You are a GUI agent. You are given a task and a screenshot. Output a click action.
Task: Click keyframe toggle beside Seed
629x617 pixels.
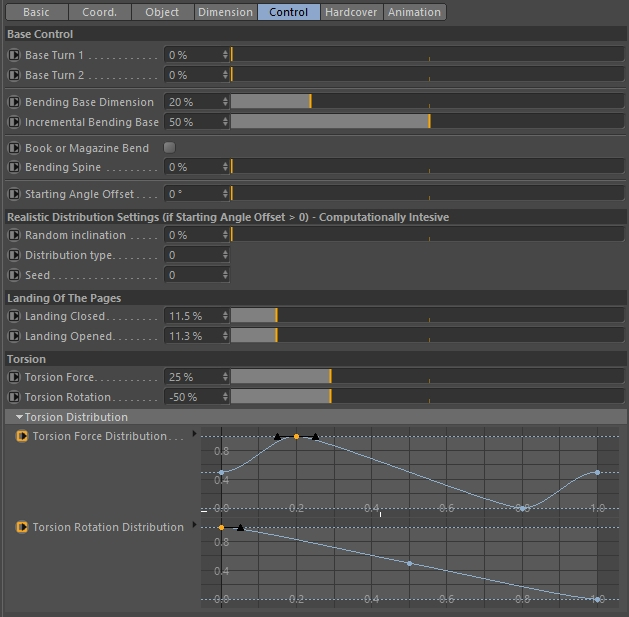pyautogui.click(x=14, y=275)
